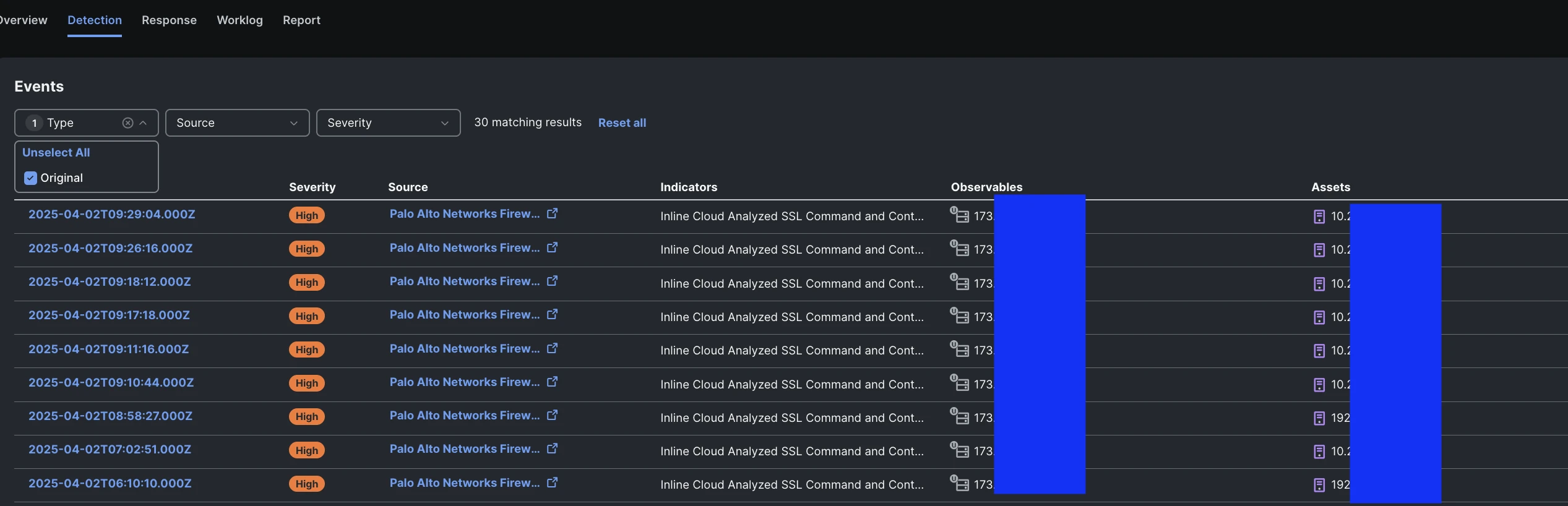Screen dimensions: 1568x506
Task: Open external link icon for 09:18:12 event source
Action: coord(552,281)
